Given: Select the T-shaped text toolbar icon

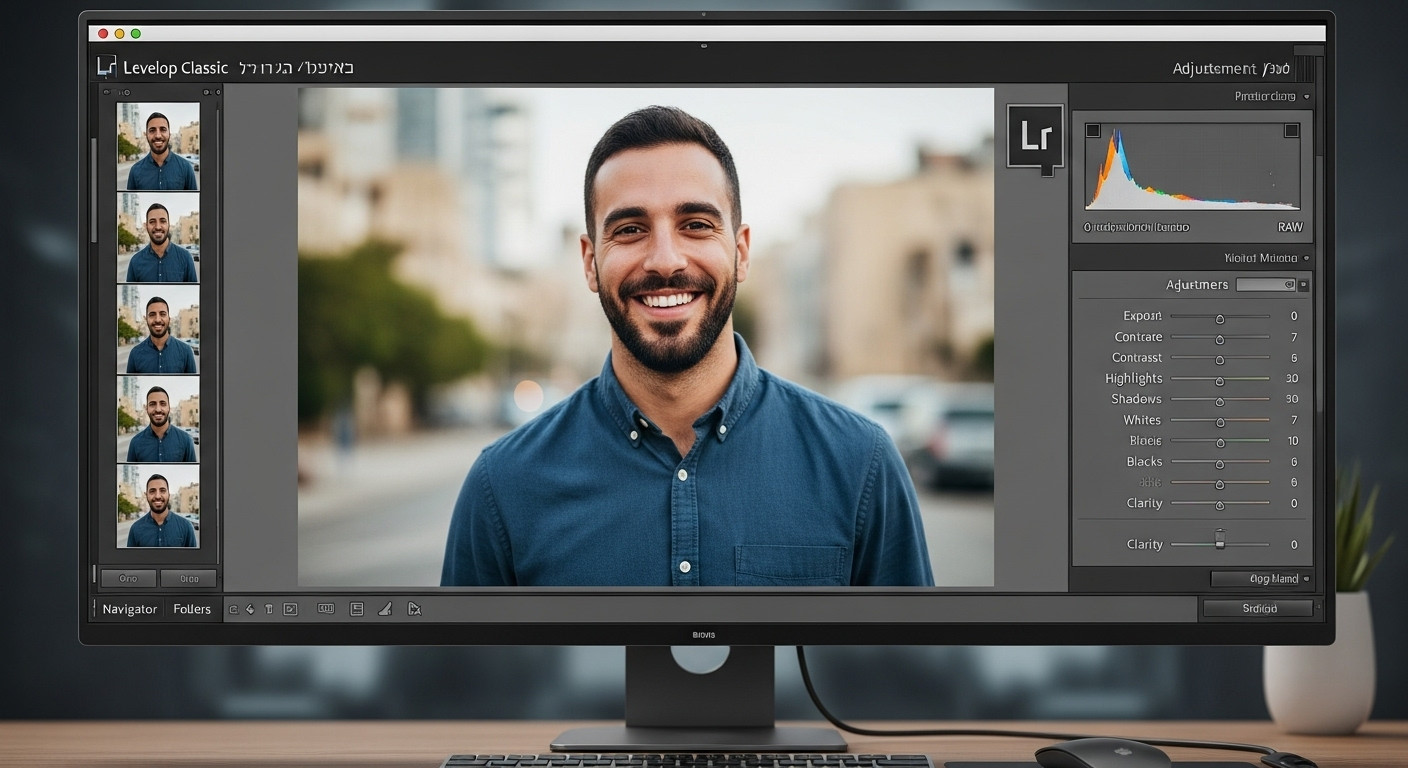Looking at the screenshot, I should 268,609.
